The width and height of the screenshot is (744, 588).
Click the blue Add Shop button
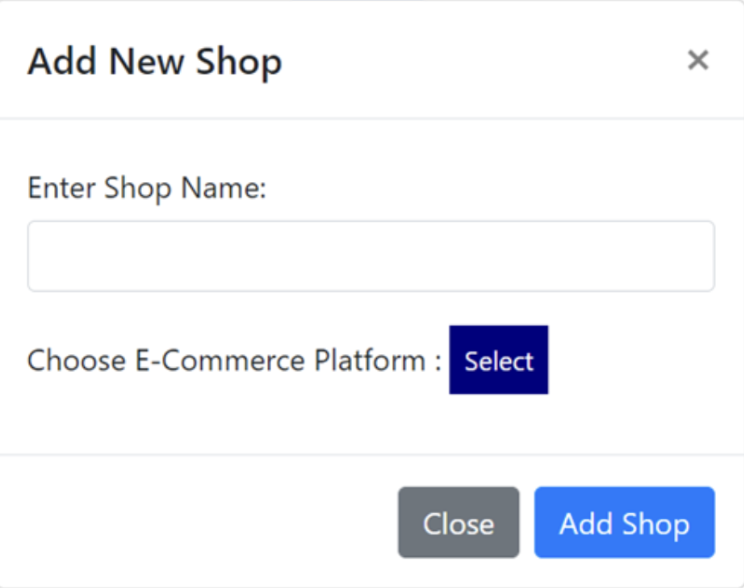(624, 523)
